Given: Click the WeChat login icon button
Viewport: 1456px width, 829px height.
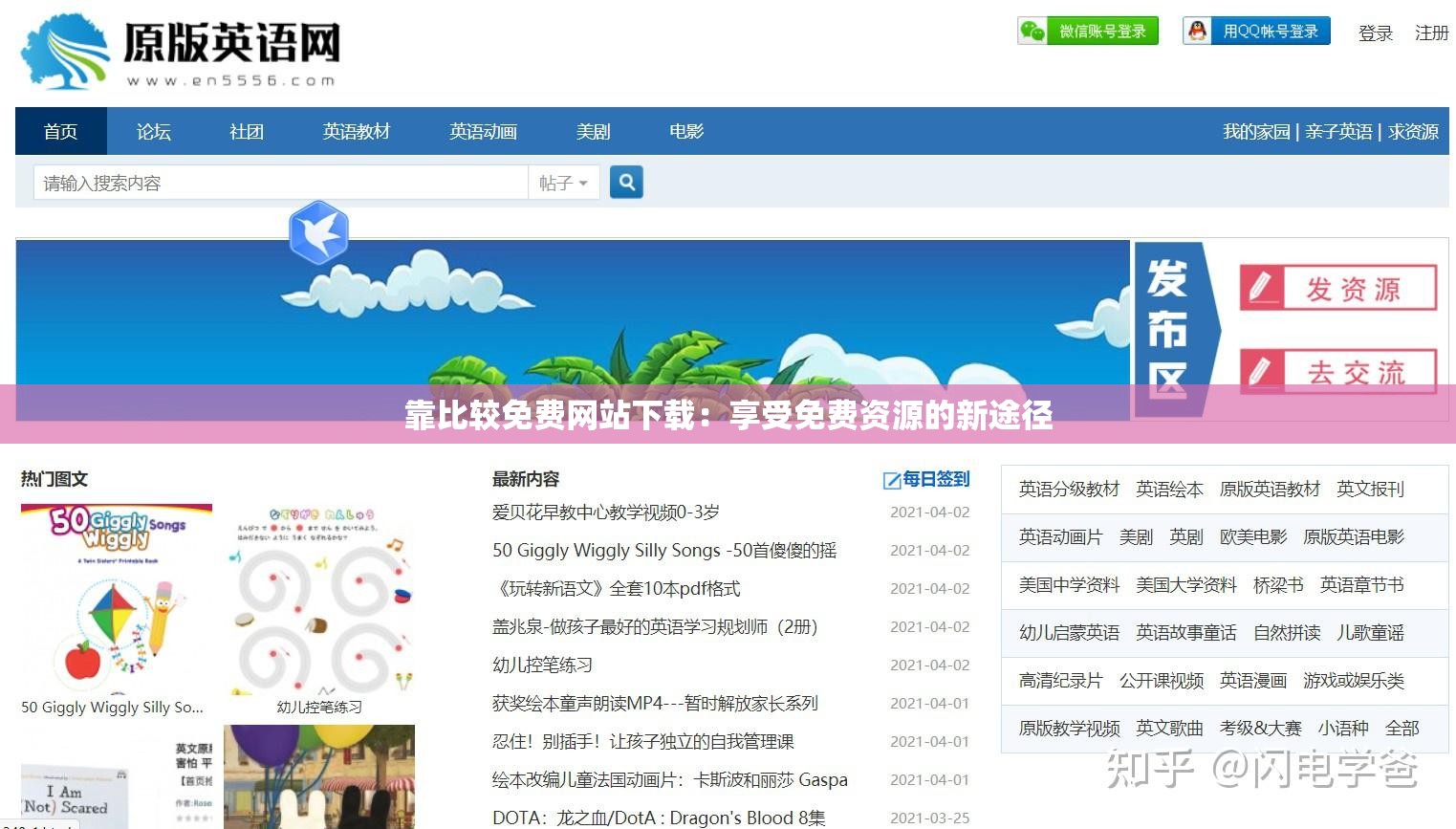Looking at the screenshot, I should click(x=1088, y=32).
